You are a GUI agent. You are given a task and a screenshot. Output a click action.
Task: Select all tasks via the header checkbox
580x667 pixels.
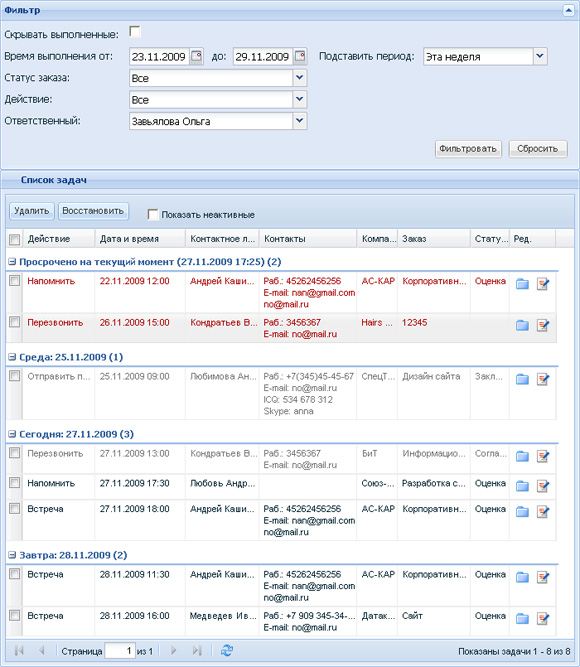tap(14, 239)
